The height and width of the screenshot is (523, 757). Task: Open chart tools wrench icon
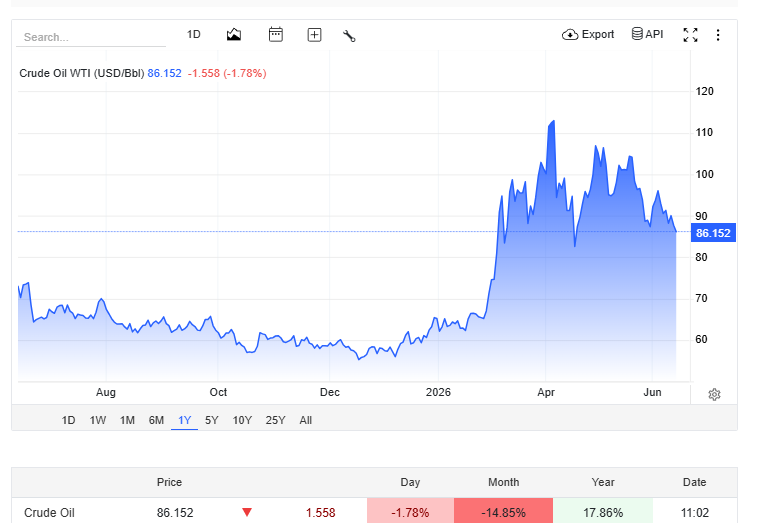349,36
